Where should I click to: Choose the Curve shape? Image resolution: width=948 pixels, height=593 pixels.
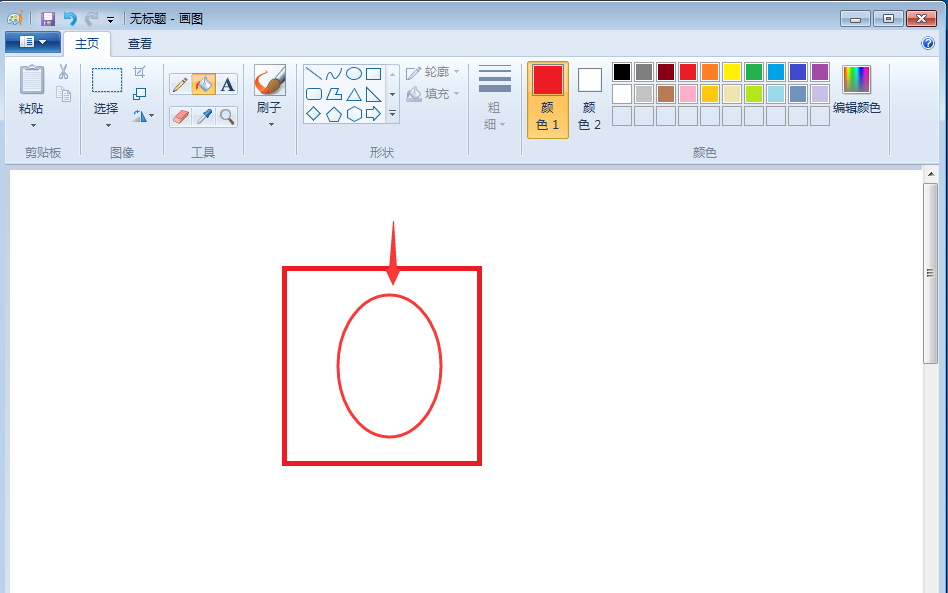tap(334, 74)
